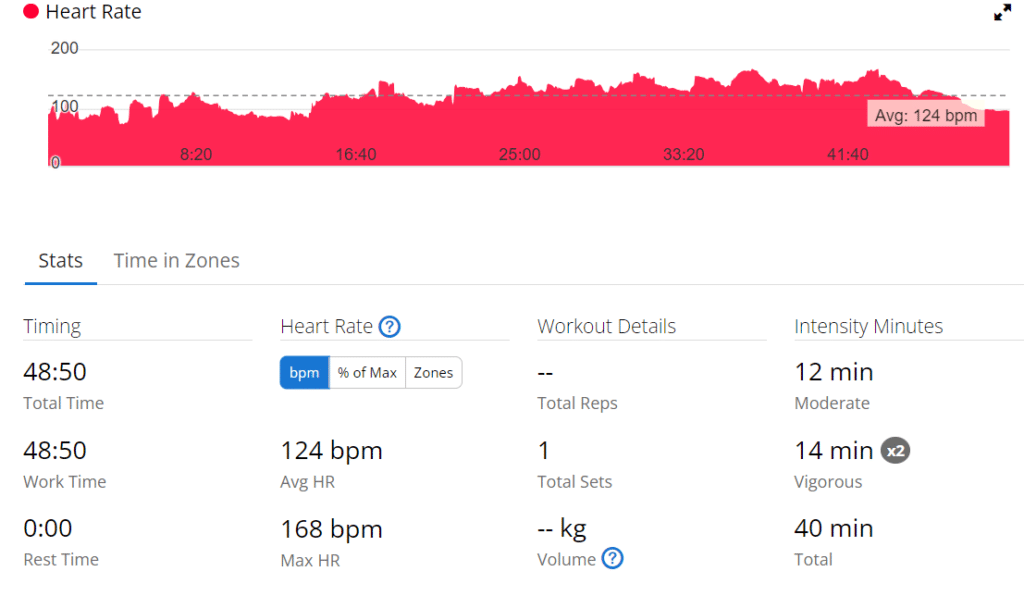This screenshot has width=1024, height=596.
Task: Click the 25:00 mark on the chart
Action: [x=519, y=155]
